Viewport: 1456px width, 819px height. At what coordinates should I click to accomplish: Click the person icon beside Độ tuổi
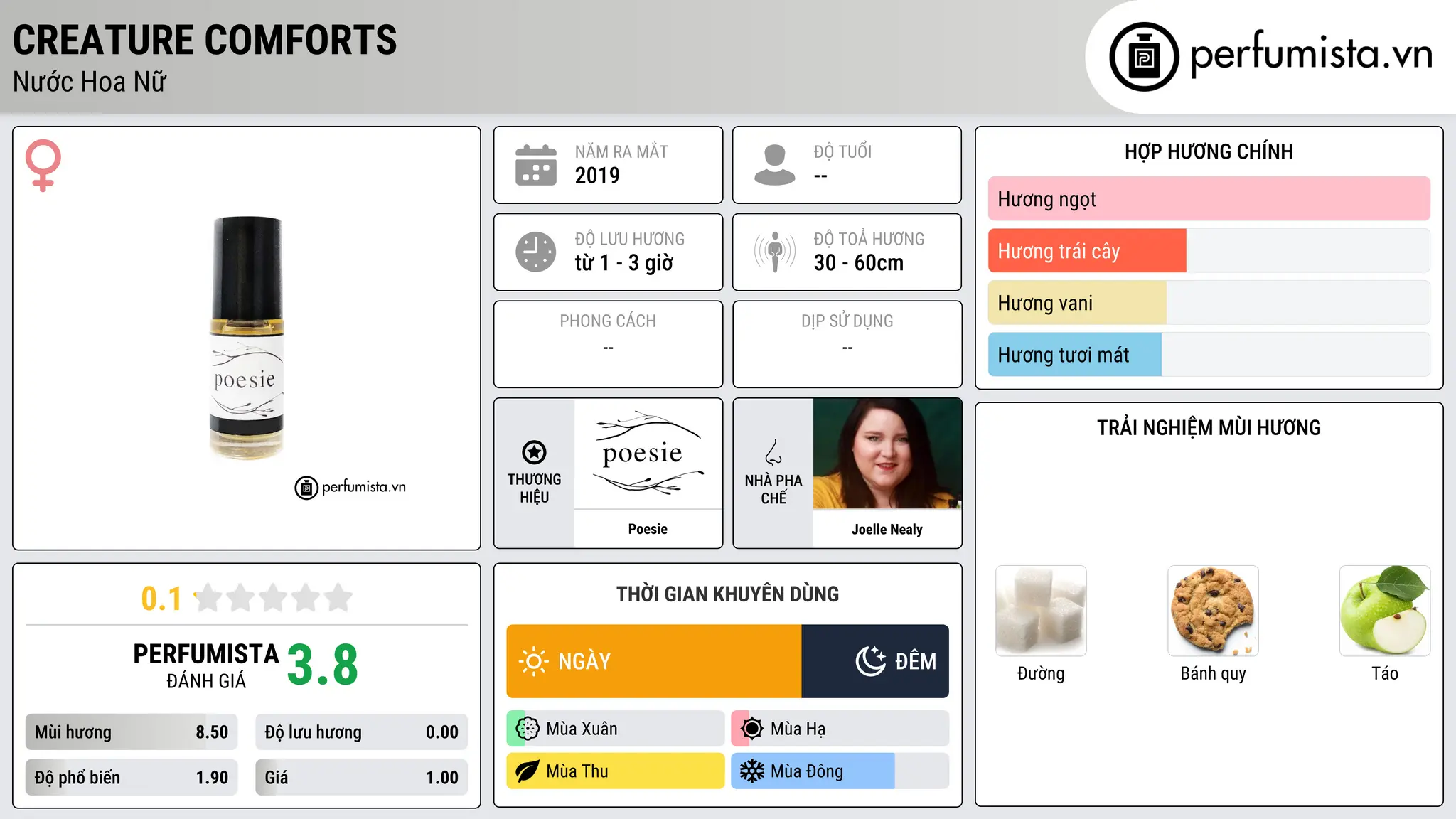(x=774, y=165)
